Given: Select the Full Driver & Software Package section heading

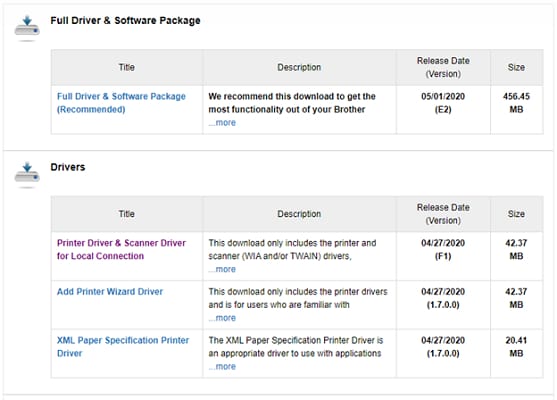Looking at the screenshot, I should pos(125,21).
